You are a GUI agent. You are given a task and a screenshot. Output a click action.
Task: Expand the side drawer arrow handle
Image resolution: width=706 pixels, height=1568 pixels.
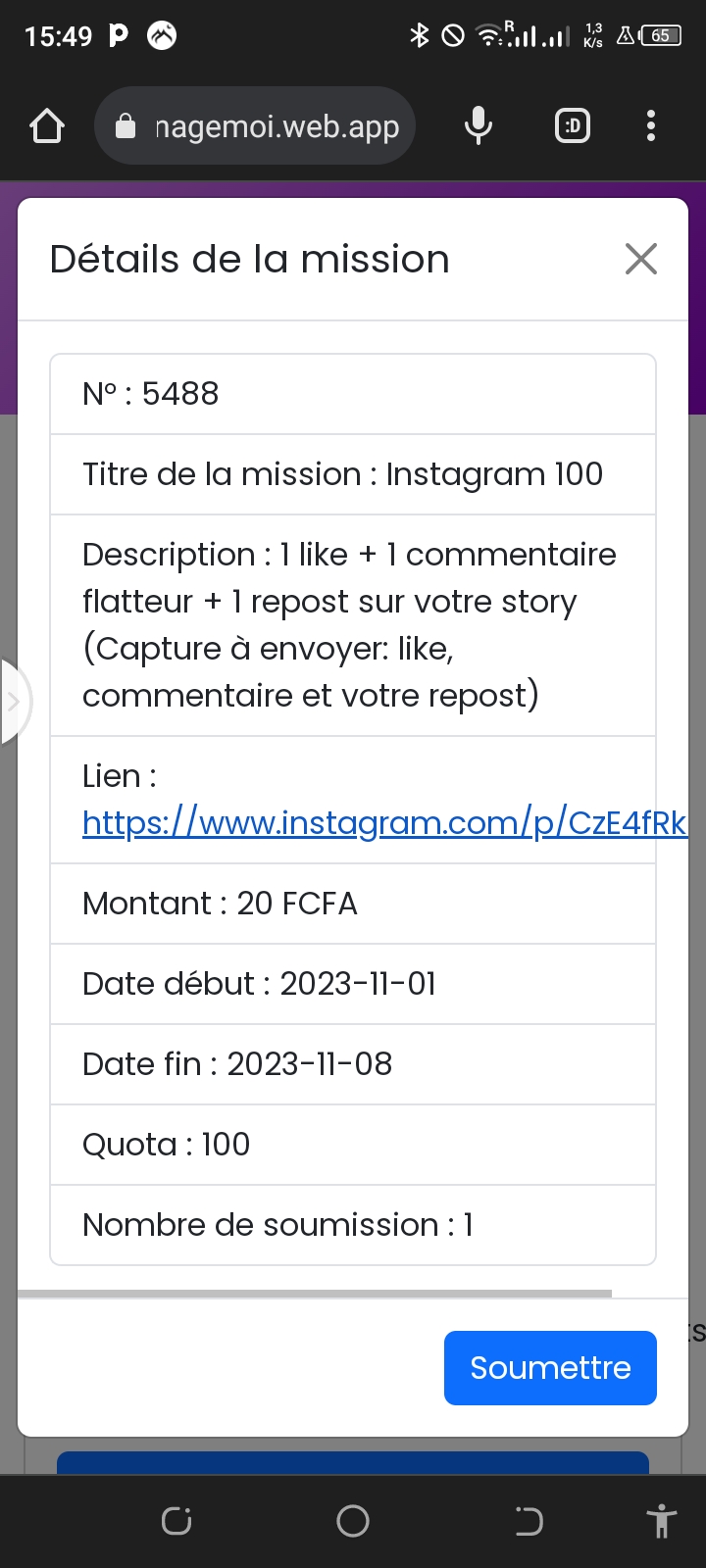(14, 702)
